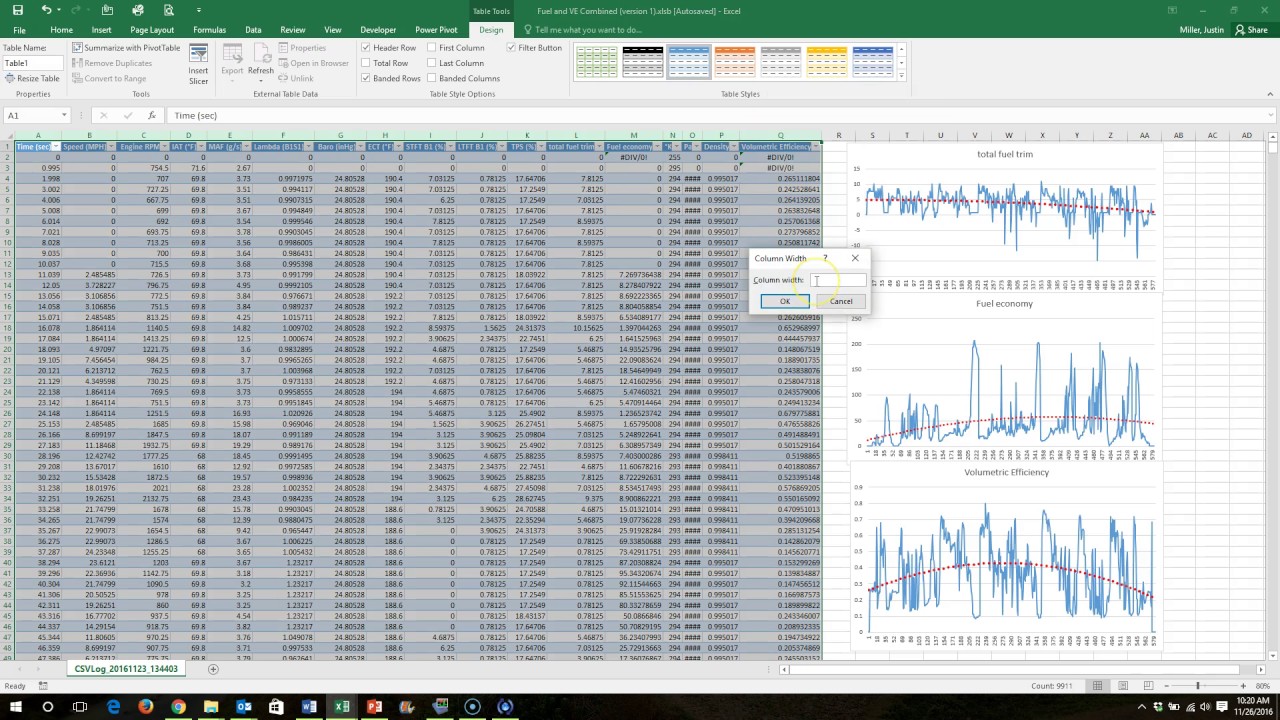Open the Power Pivot tab
The height and width of the screenshot is (720, 1280).
(x=436, y=30)
